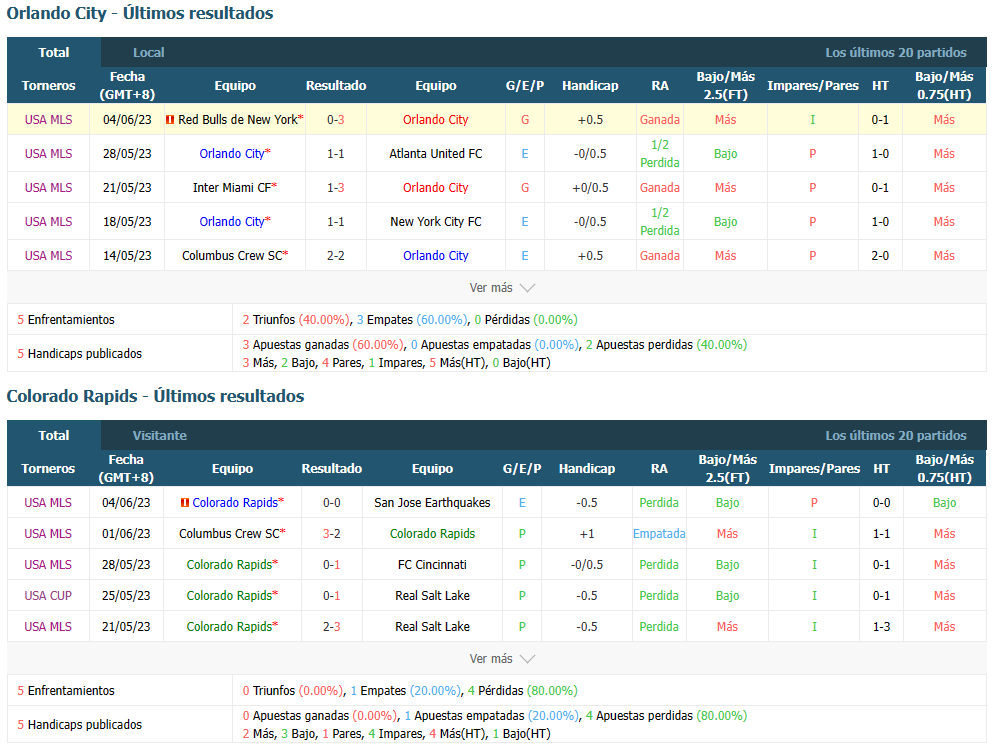Click handicap +1 in Columbus Crew row
Screen dimensions: 994x747
(586, 534)
